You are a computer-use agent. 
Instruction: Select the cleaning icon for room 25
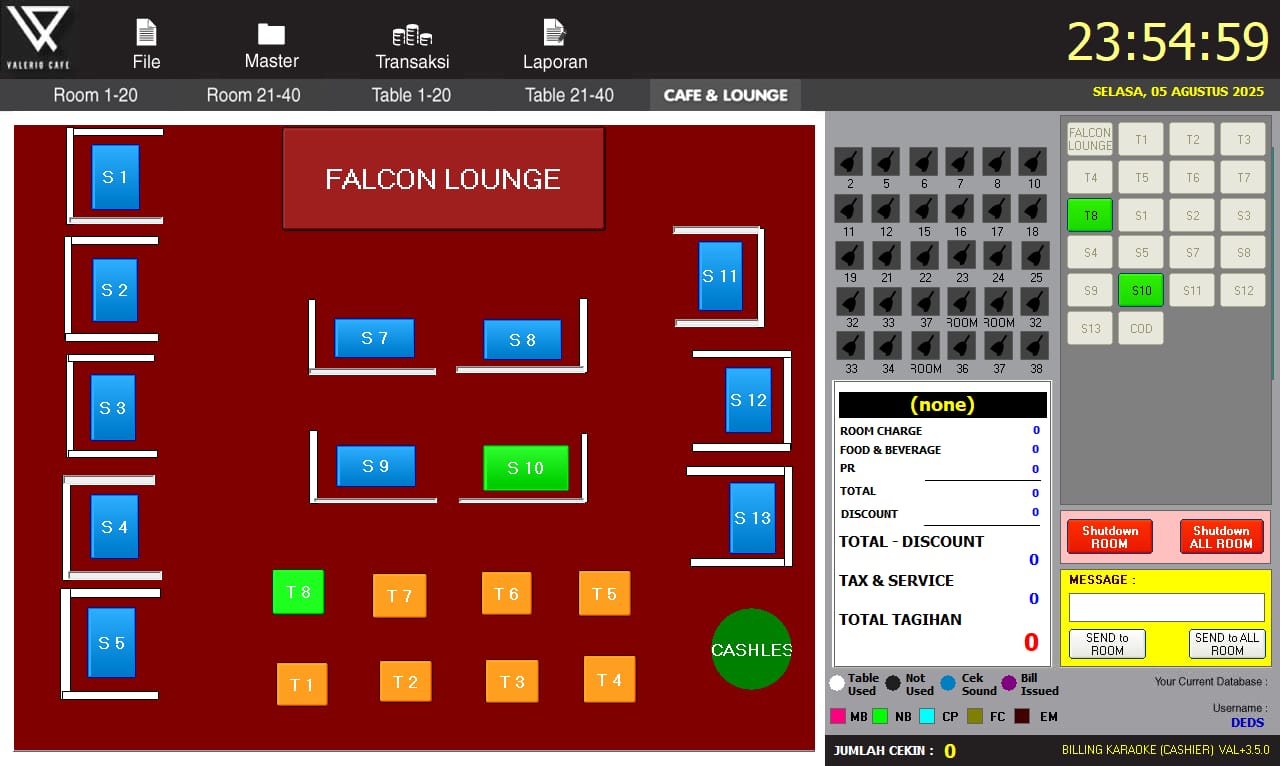[x=1035, y=256]
